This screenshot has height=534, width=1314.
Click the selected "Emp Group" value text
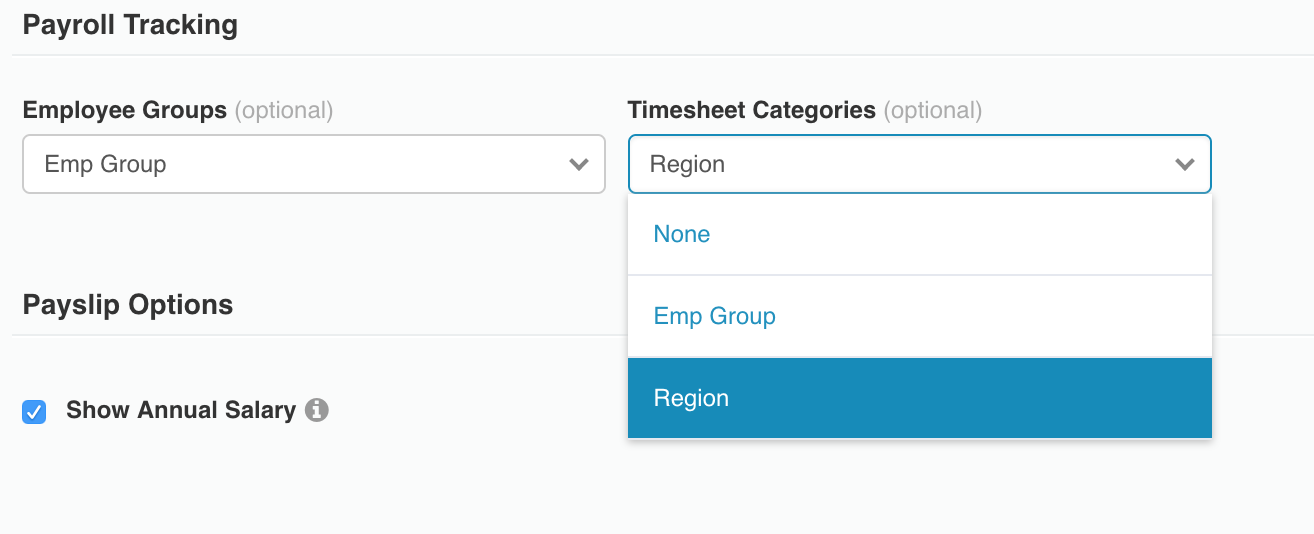click(x=105, y=164)
